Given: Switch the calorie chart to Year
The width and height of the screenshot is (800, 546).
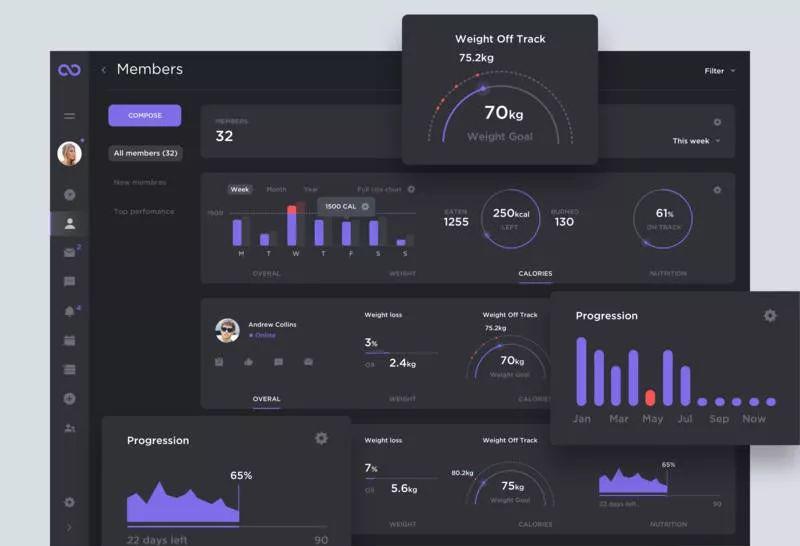Looking at the screenshot, I should [310, 189].
